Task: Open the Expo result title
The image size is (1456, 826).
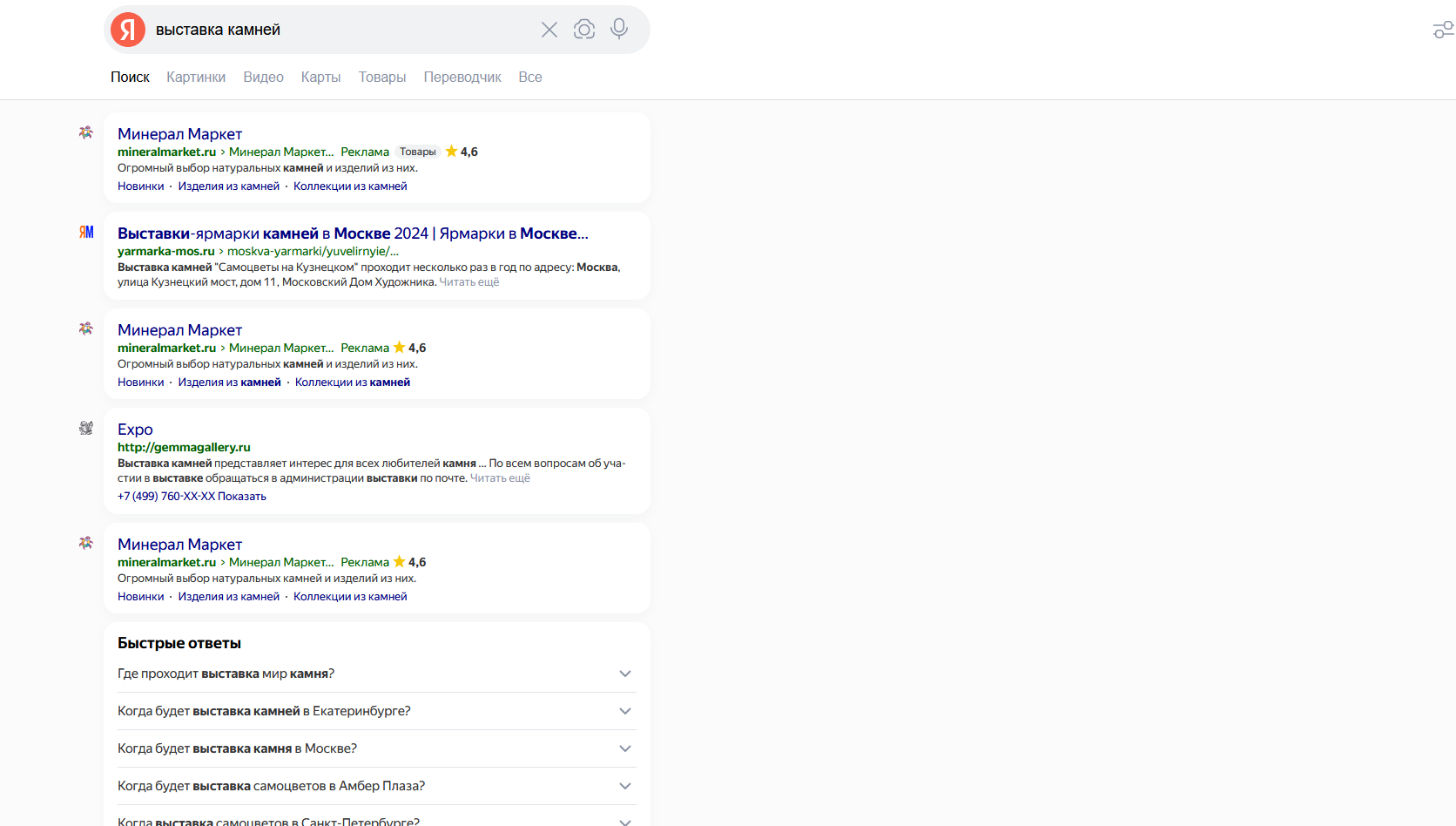Action: point(135,430)
